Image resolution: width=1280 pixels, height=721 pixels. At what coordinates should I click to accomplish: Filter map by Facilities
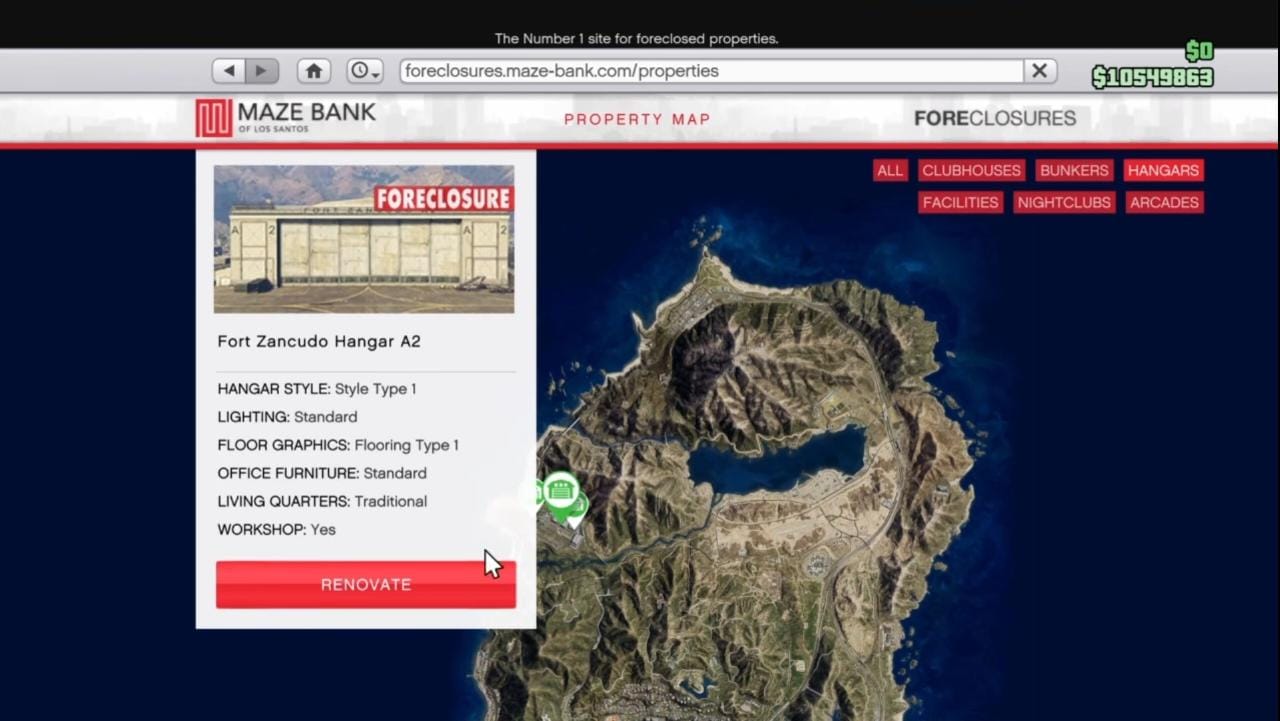960,203
